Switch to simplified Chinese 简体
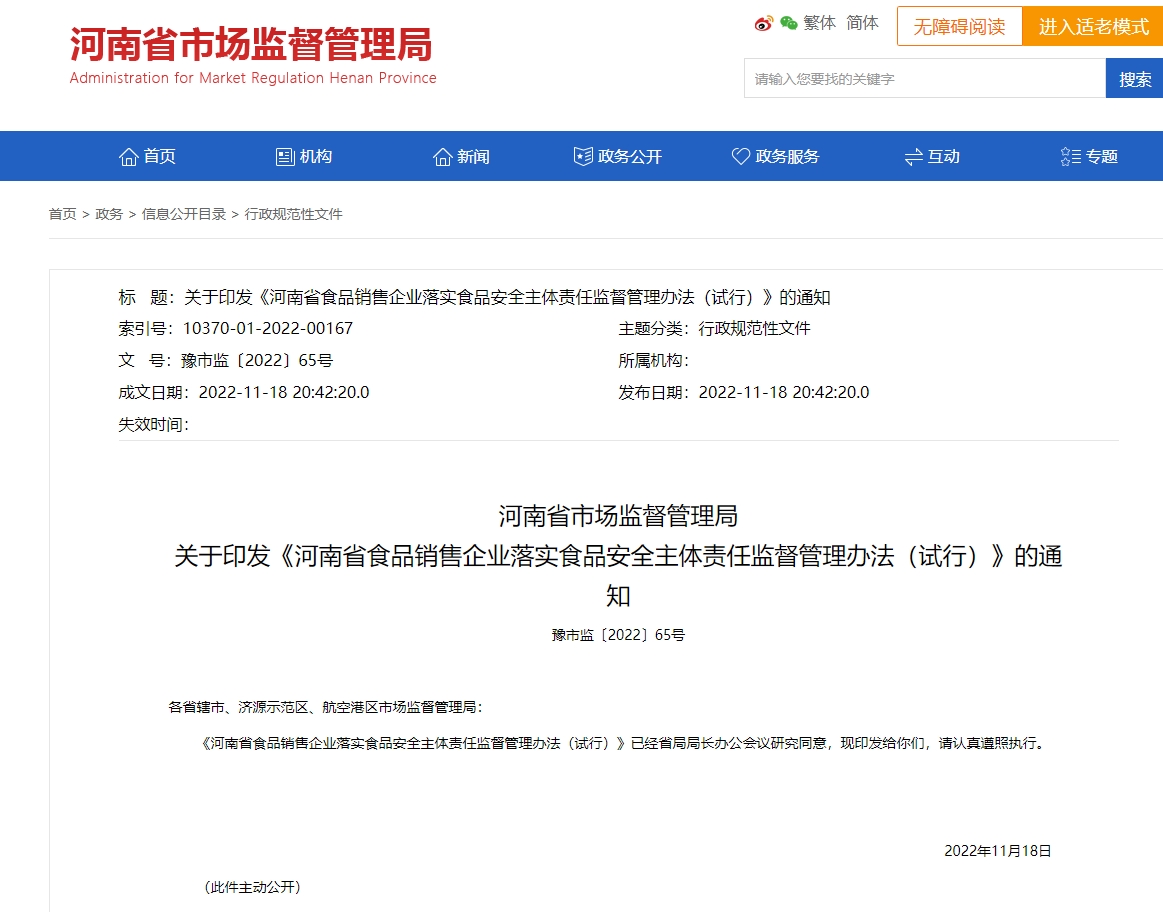Screen dimensions: 1163x912 tap(862, 23)
